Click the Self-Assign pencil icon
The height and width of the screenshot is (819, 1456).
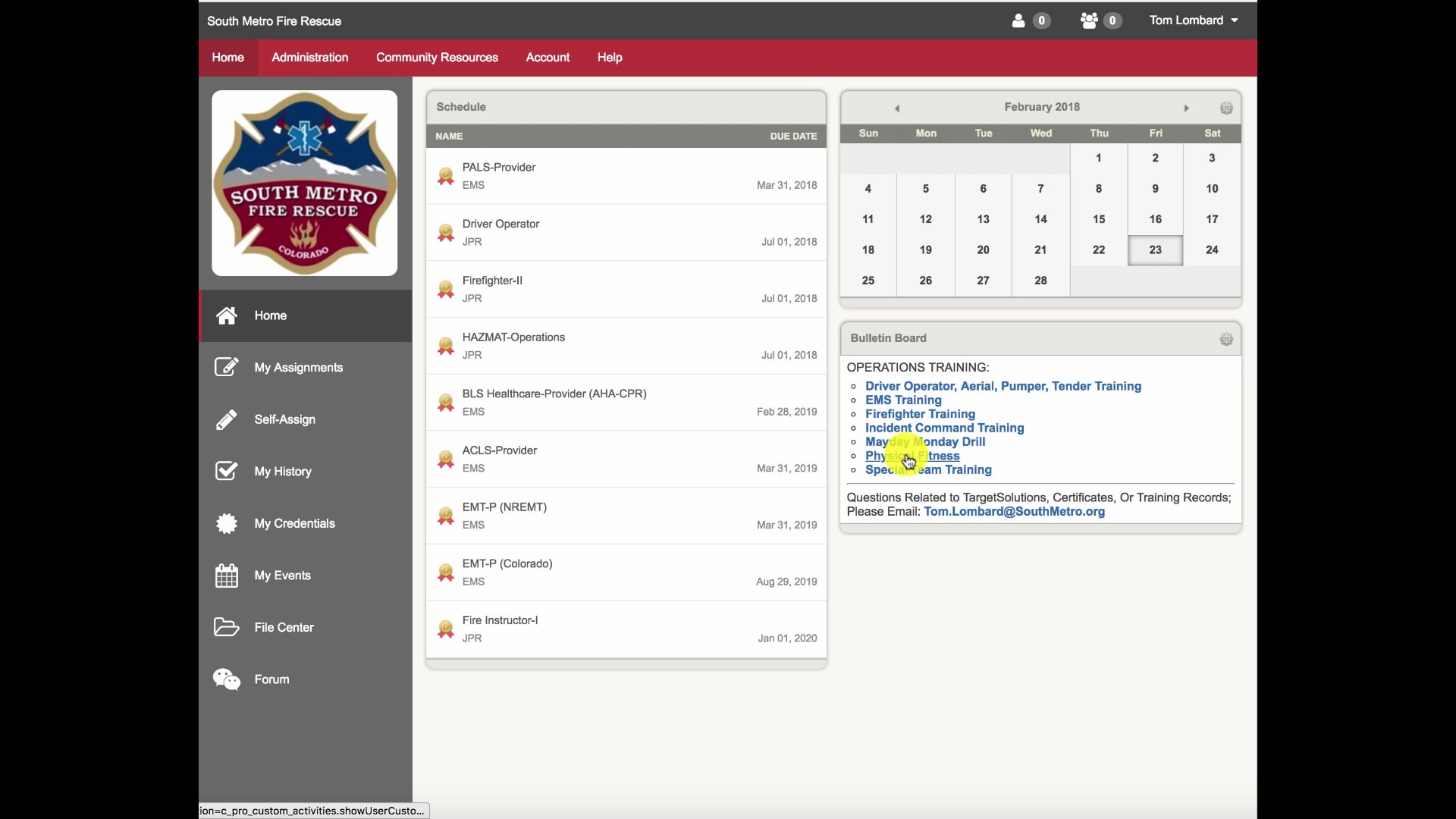226,419
